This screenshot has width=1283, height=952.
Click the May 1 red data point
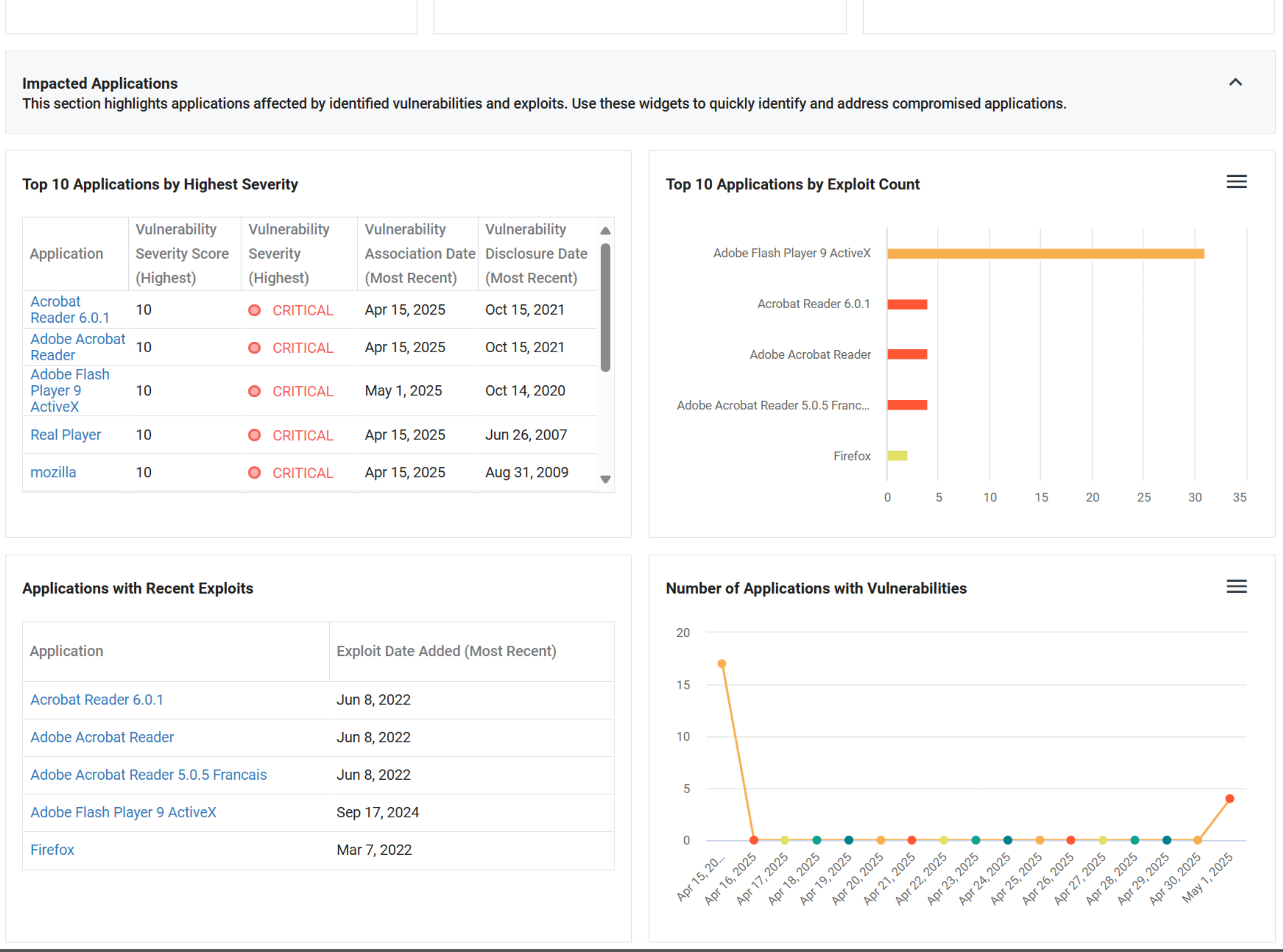1229,799
